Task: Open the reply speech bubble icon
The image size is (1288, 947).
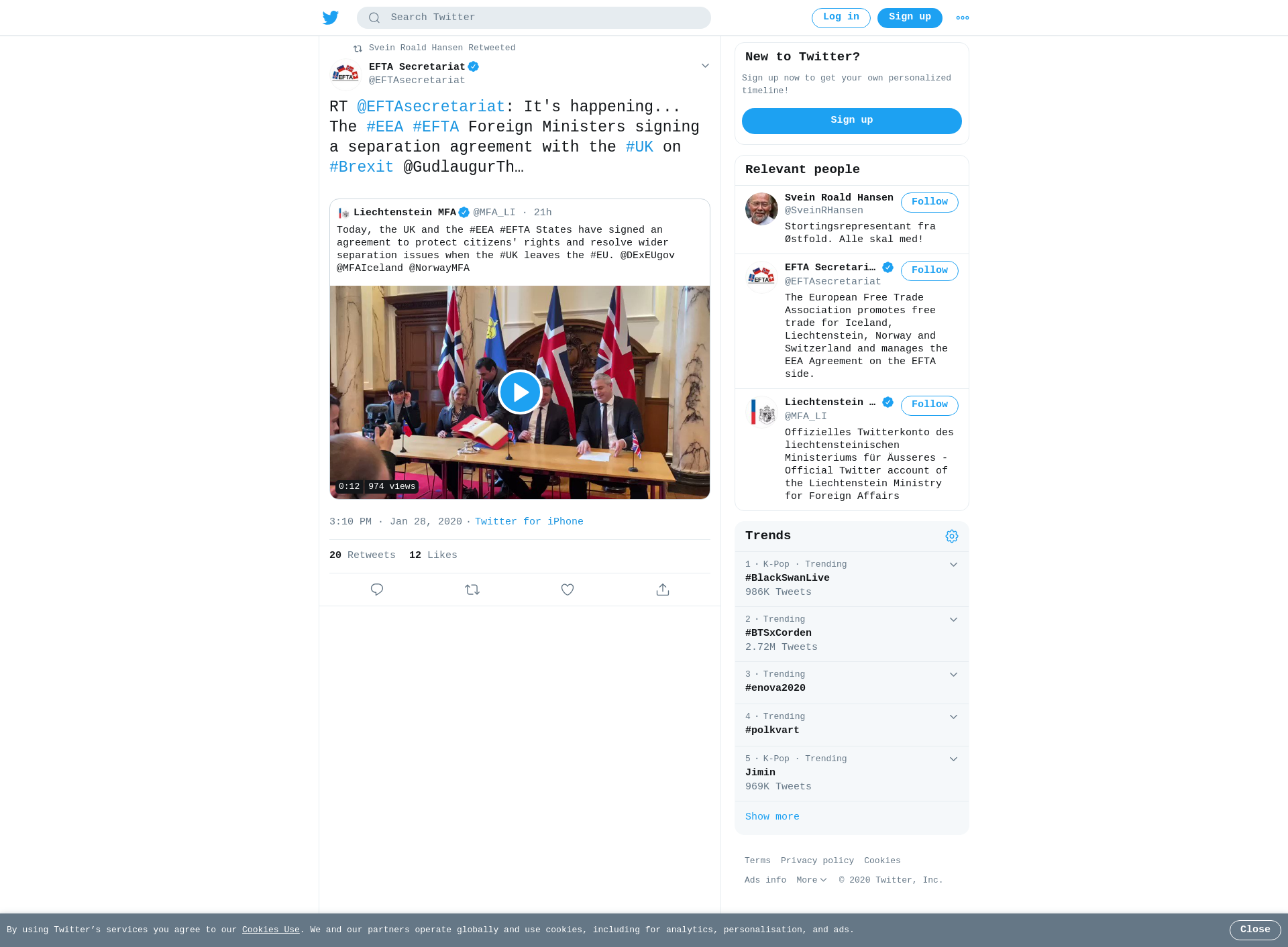Action: 377,590
